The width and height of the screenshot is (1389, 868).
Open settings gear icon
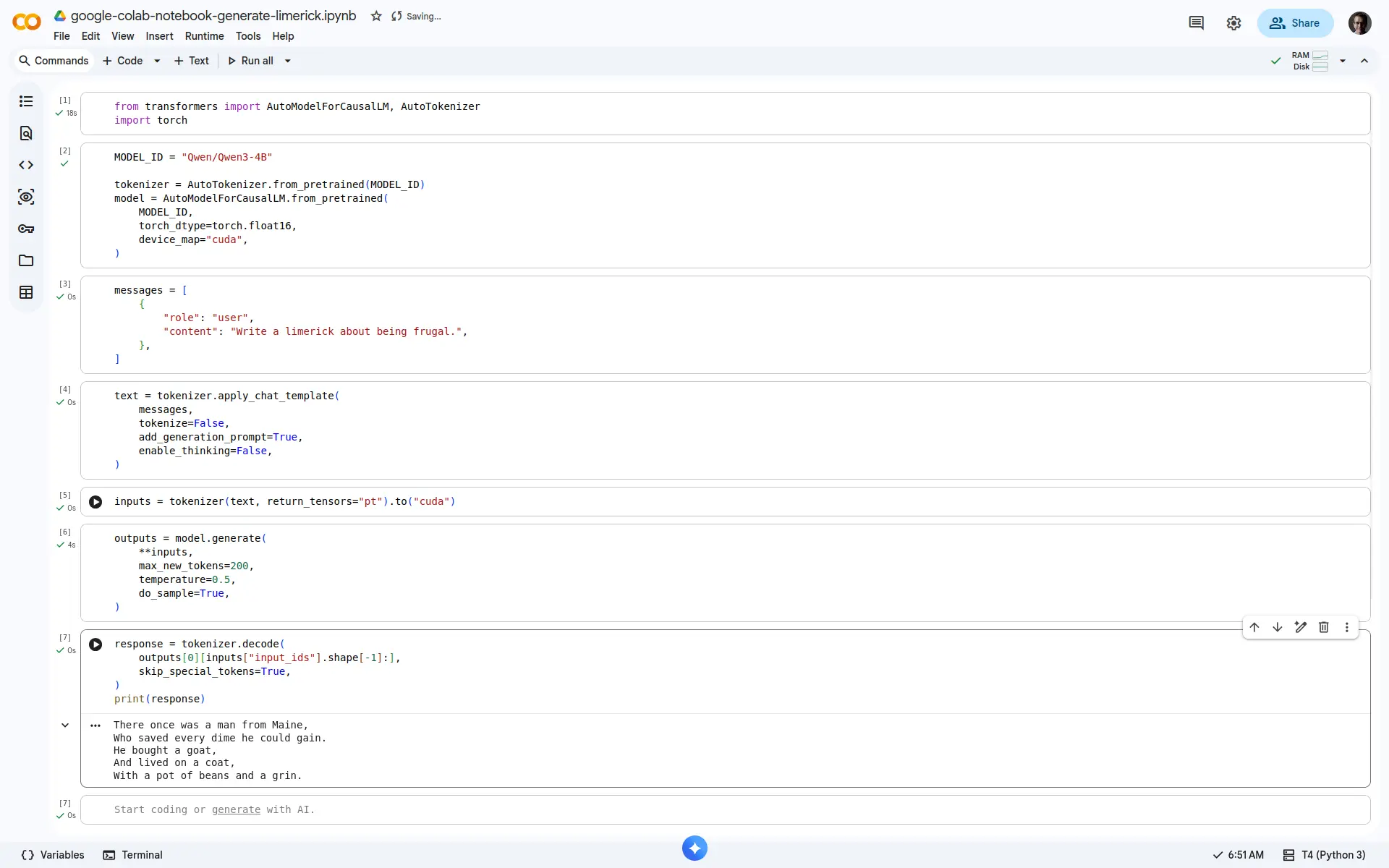(x=1233, y=23)
